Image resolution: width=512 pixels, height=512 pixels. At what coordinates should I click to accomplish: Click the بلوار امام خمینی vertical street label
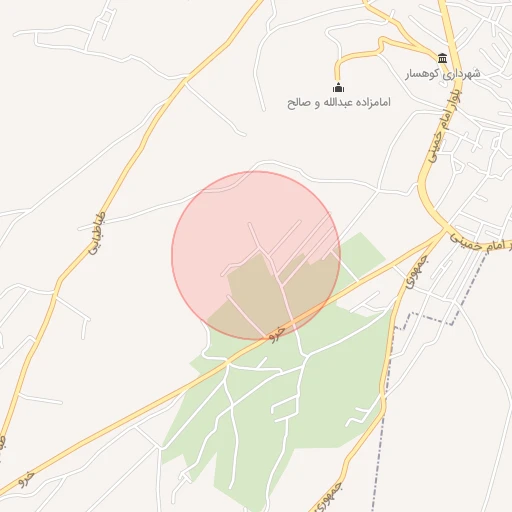(444, 124)
